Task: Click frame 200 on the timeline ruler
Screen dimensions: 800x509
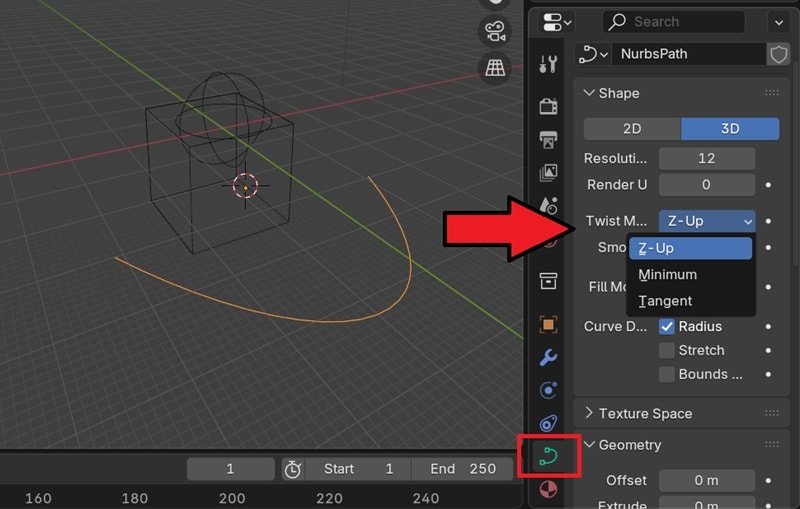Action: coord(232,498)
